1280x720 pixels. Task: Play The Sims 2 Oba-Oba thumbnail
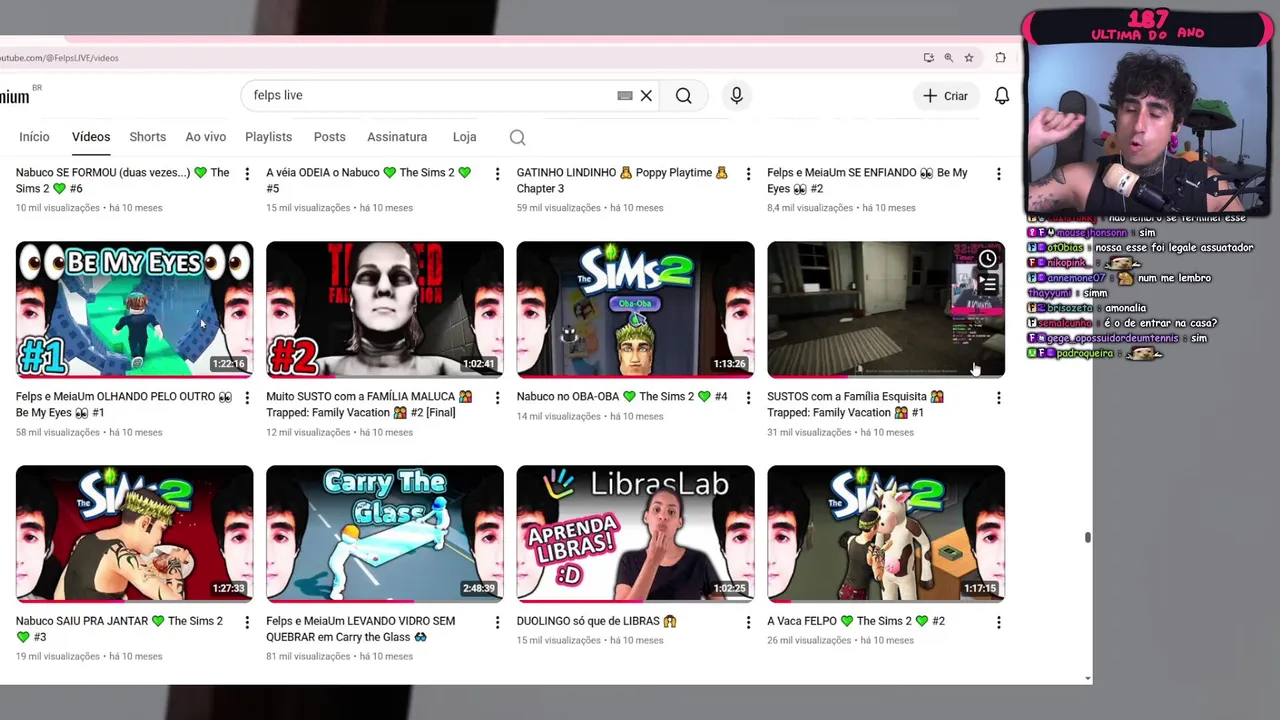coord(635,309)
